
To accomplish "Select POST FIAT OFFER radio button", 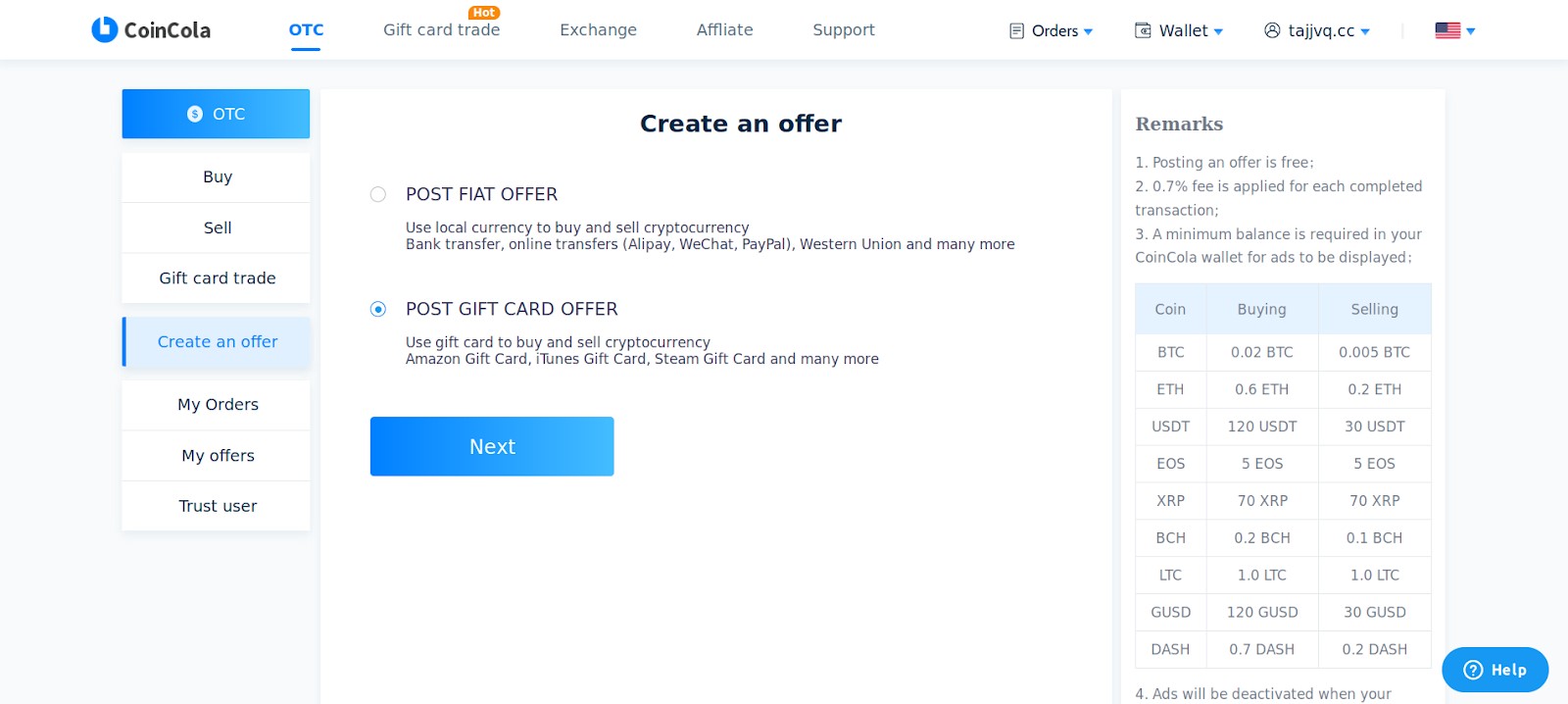I will [x=378, y=194].
